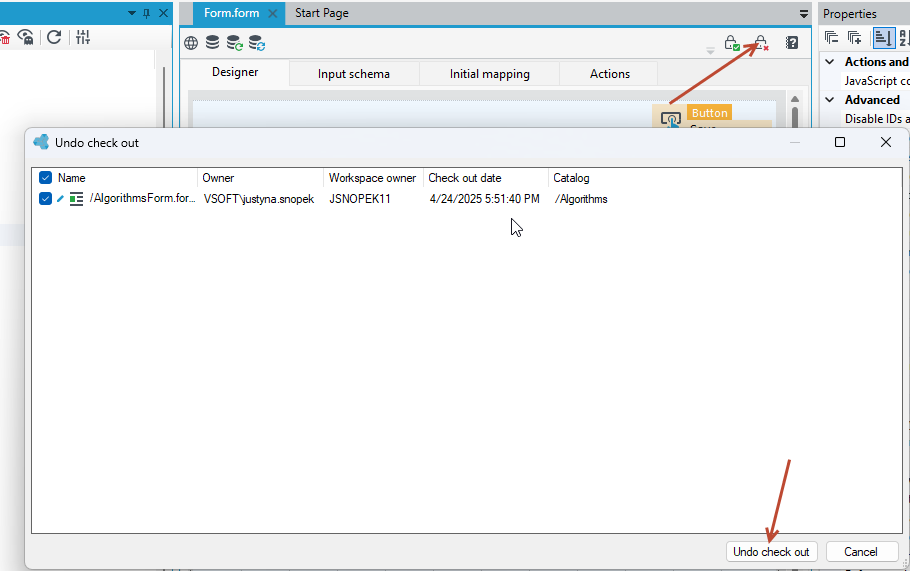Viewport: 910px width, 571px height.
Task: Click the collapse all icon in Properties
Action: (x=831, y=38)
